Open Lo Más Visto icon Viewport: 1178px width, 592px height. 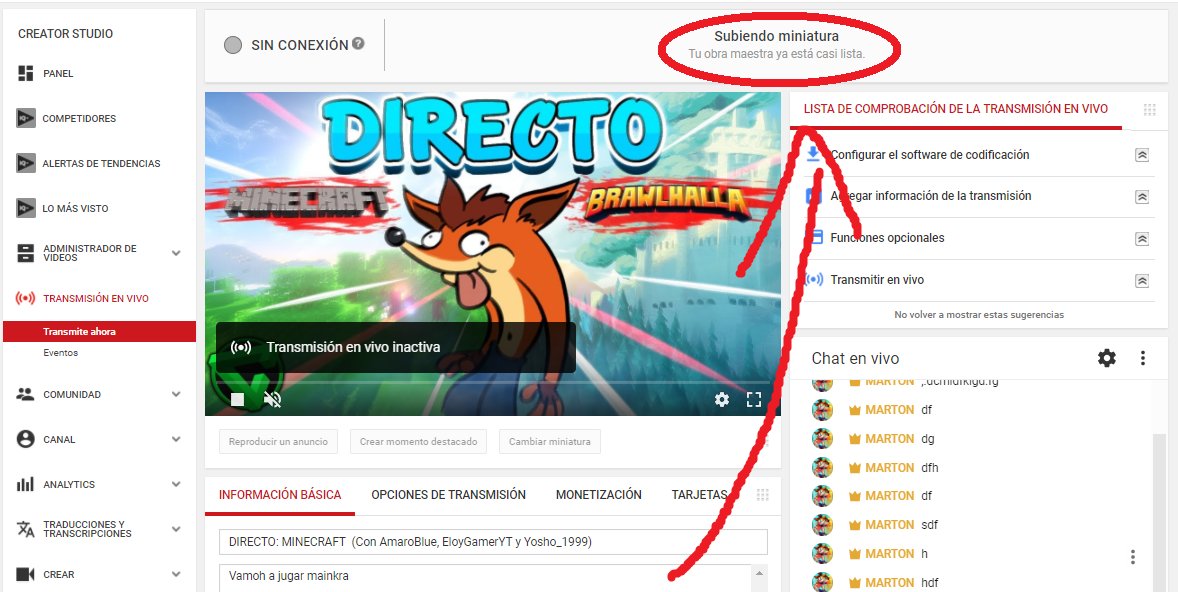pyautogui.click(x=26, y=208)
